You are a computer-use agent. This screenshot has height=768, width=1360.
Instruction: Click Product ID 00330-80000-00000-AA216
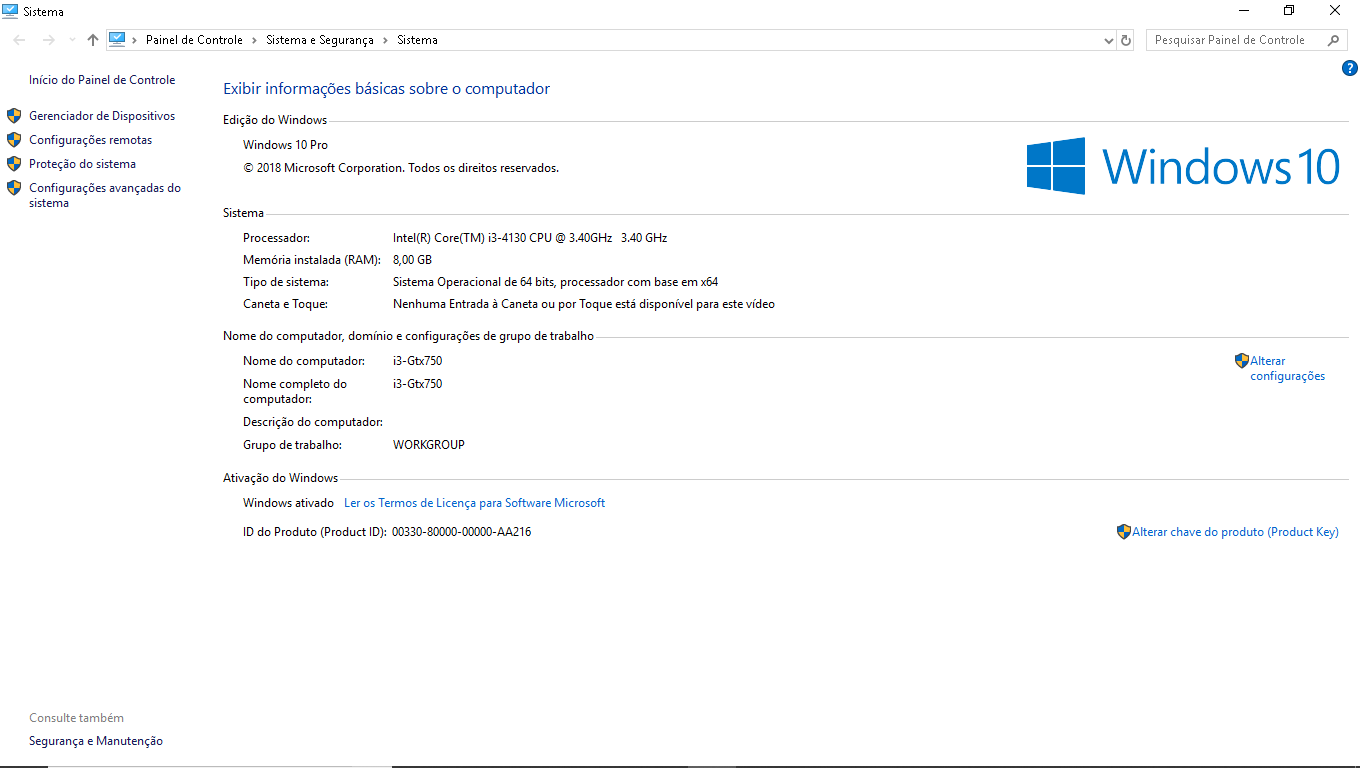click(x=462, y=532)
